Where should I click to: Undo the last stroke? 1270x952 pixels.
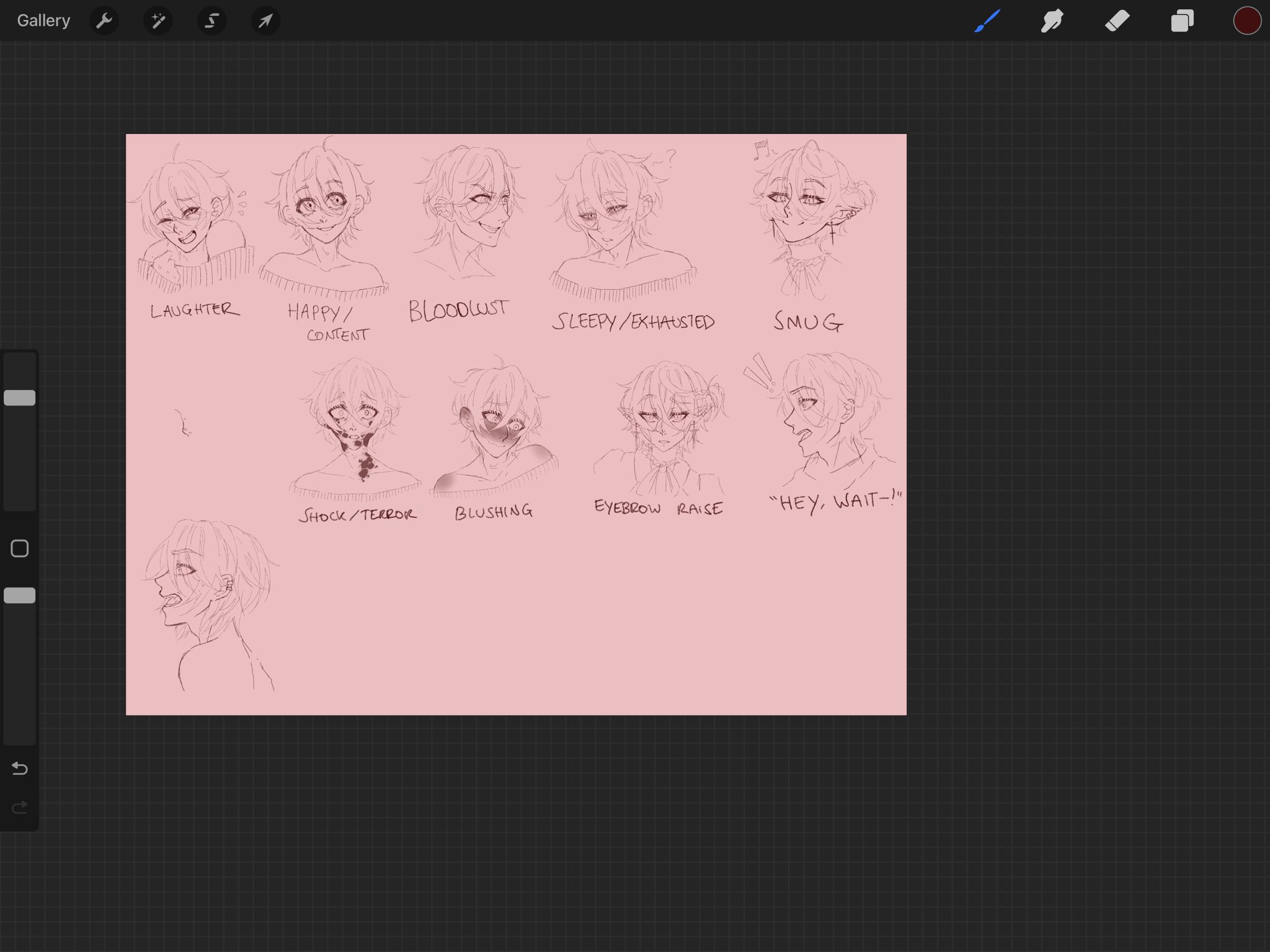pyautogui.click(x=20, y=768)
